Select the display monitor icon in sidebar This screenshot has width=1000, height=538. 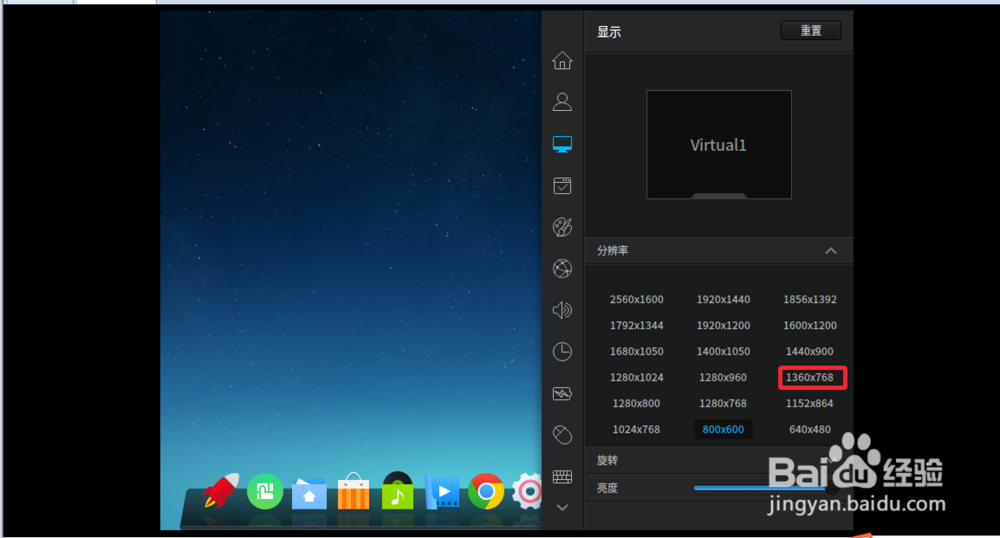(x=562, y=144)
